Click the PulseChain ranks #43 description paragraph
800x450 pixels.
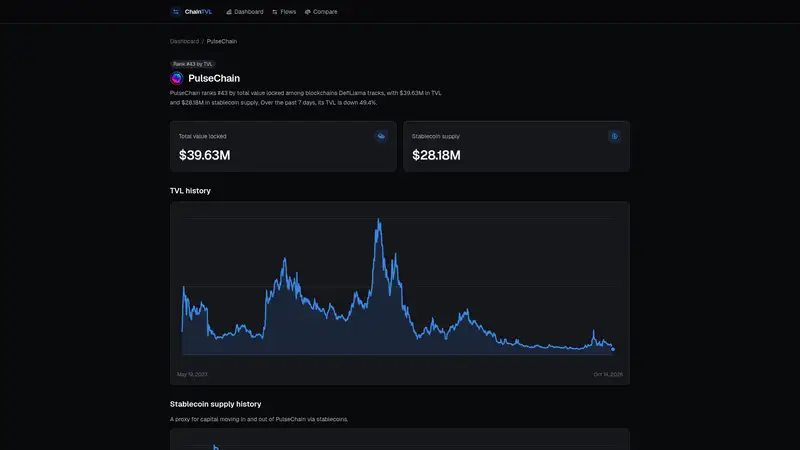(x=306, y=98)
